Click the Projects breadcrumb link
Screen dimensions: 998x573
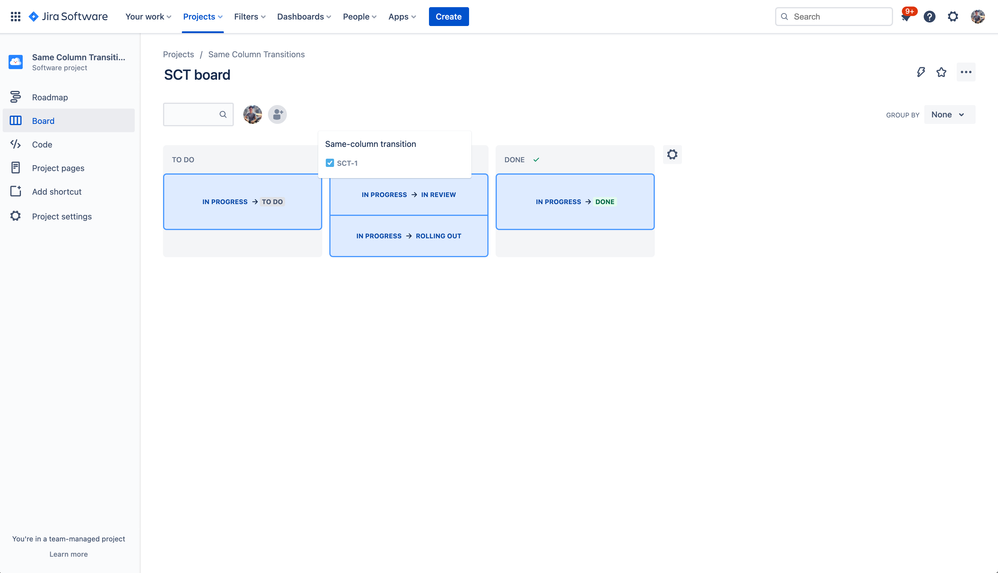(x=178, y=54)
